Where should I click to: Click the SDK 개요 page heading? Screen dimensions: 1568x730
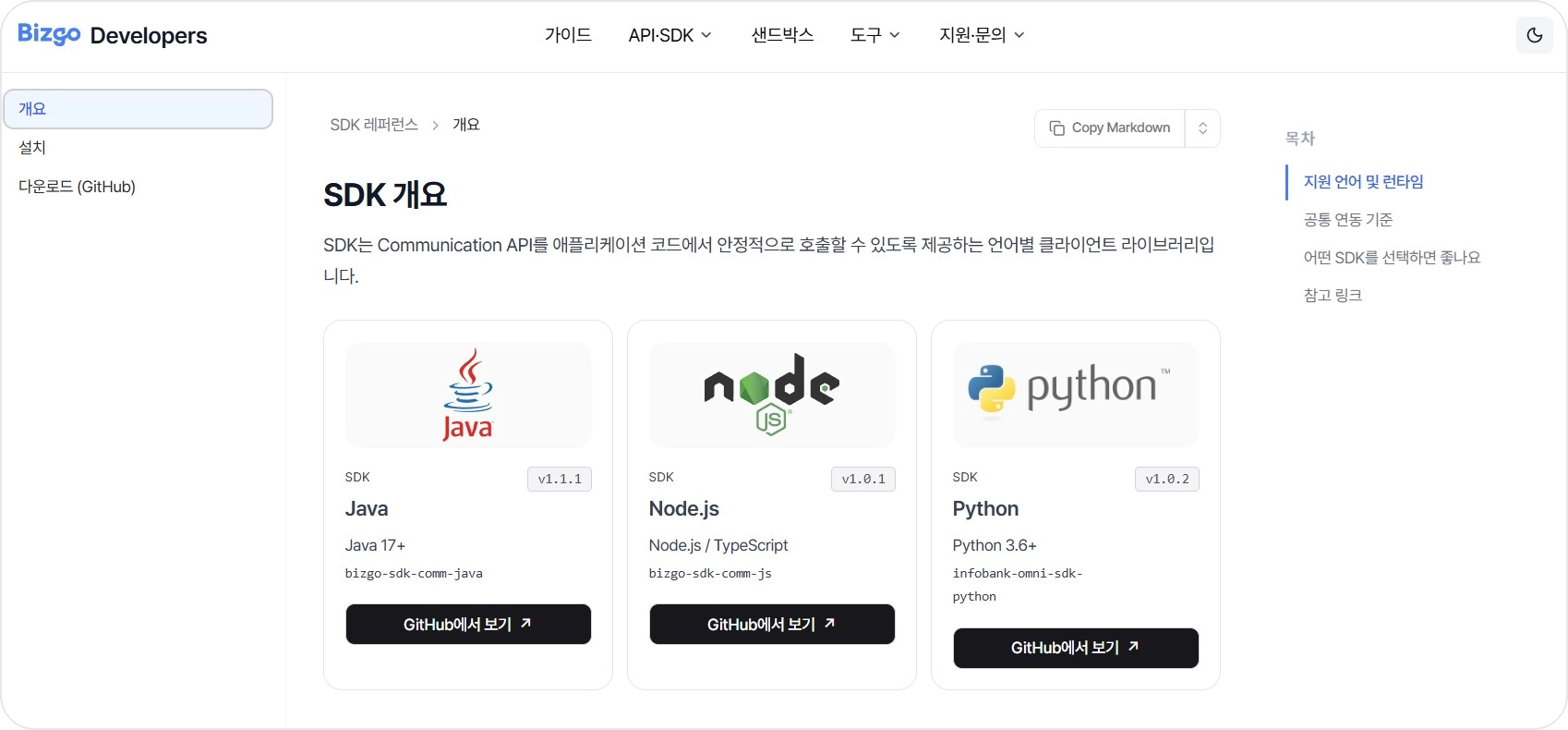(x=385, y=195)
